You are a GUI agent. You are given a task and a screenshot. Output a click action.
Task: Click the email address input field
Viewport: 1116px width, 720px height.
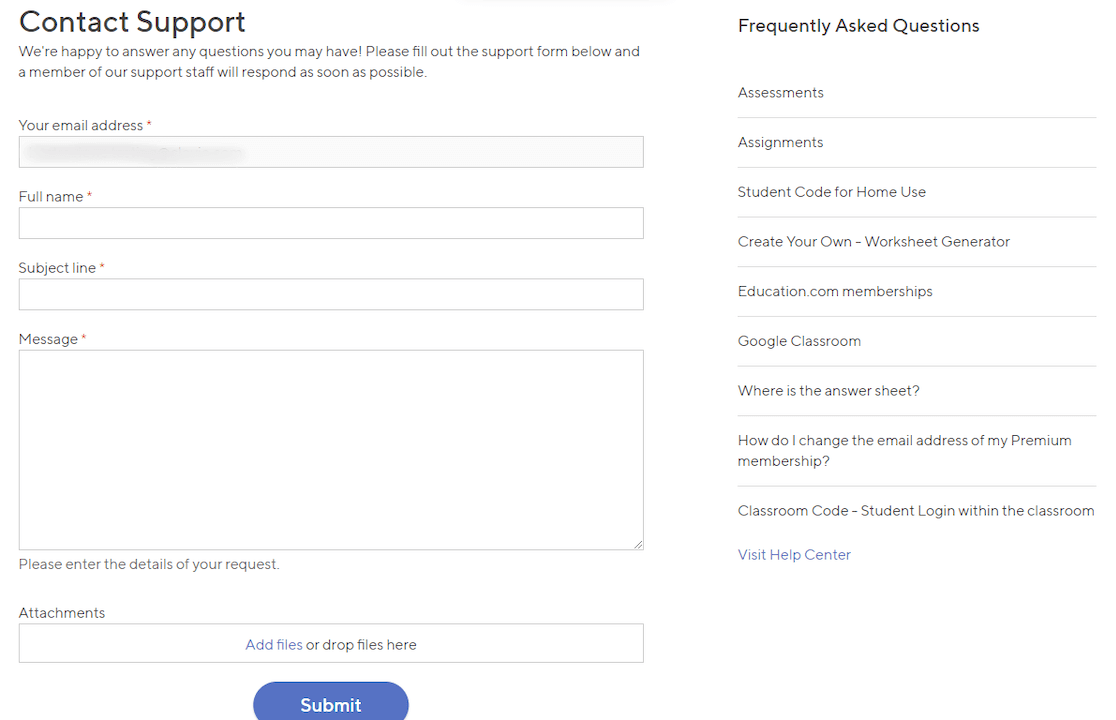(330, 151)
